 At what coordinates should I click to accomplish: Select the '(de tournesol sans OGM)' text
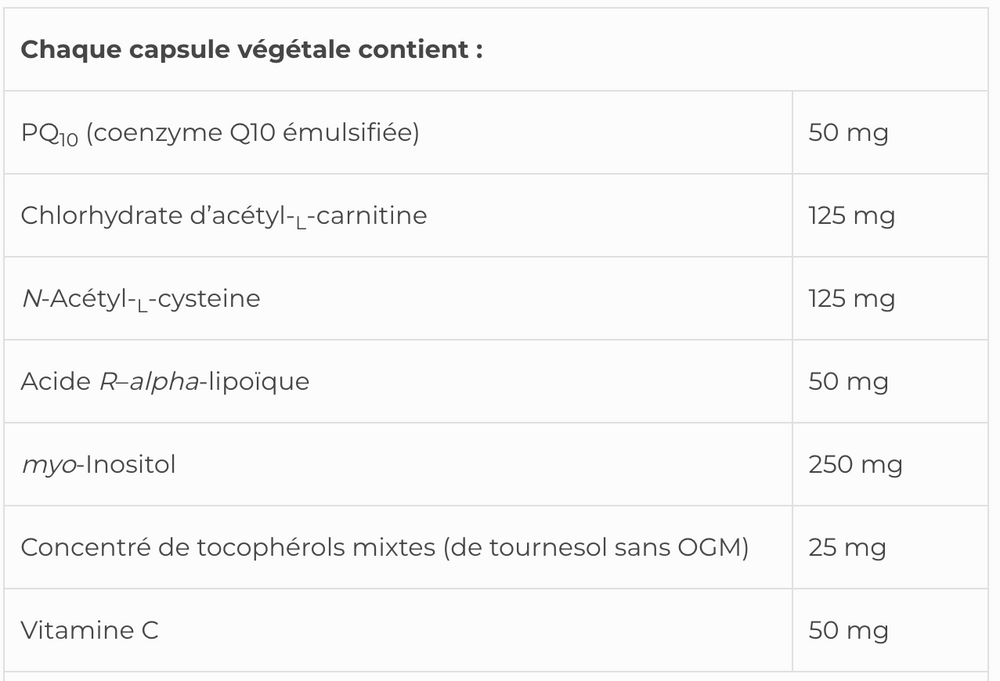pos(599,547)
